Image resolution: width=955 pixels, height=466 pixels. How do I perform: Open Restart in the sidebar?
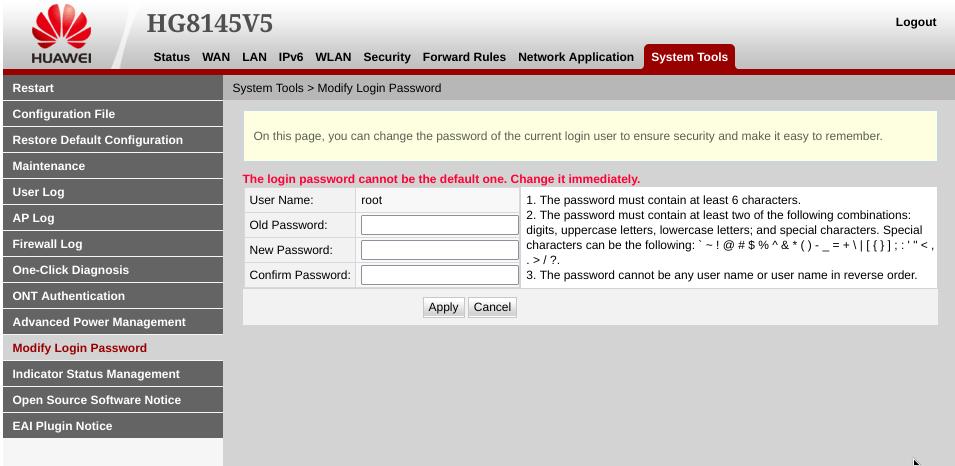(113, 88)
